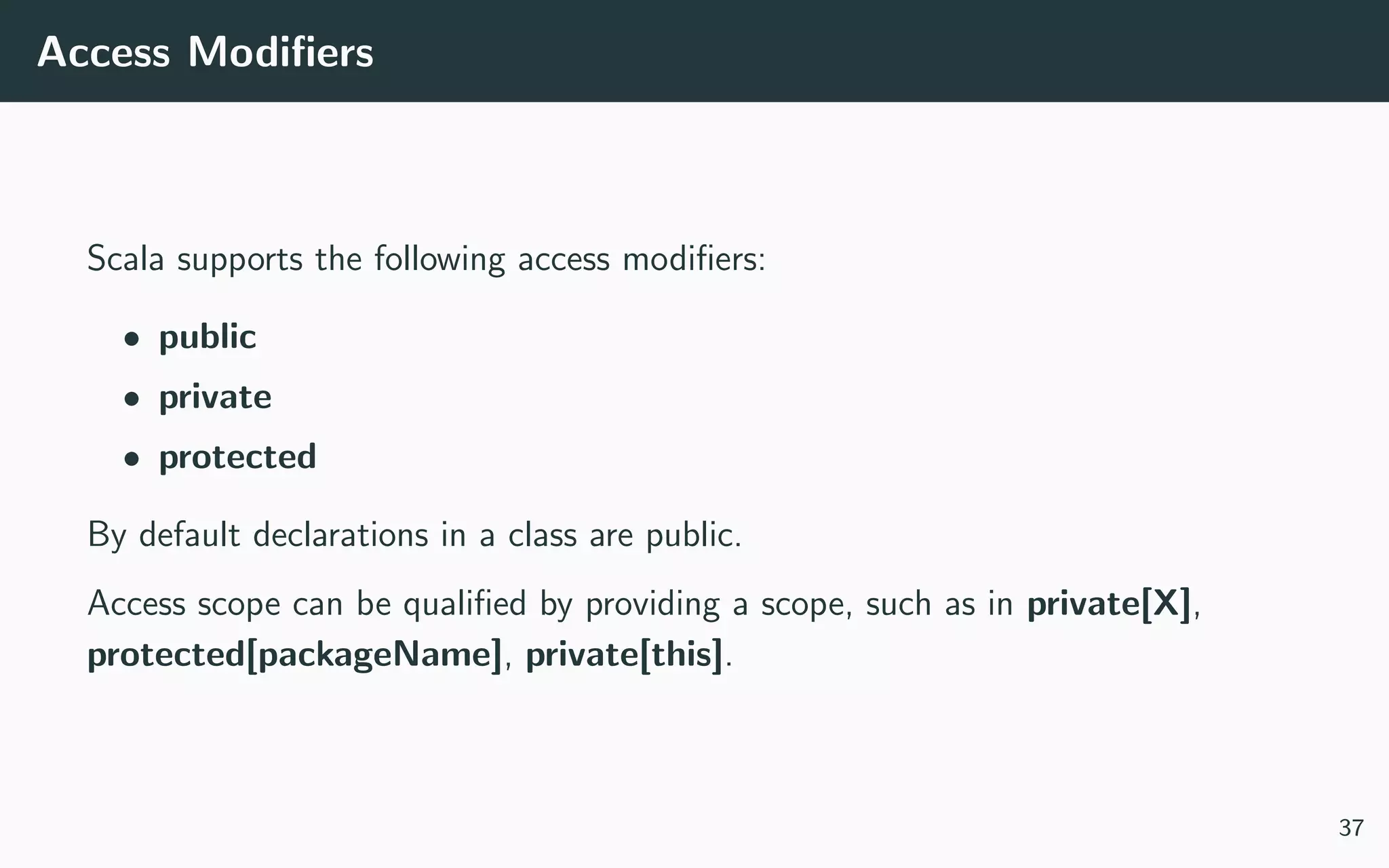Click the bullet before public

(132, 338)
